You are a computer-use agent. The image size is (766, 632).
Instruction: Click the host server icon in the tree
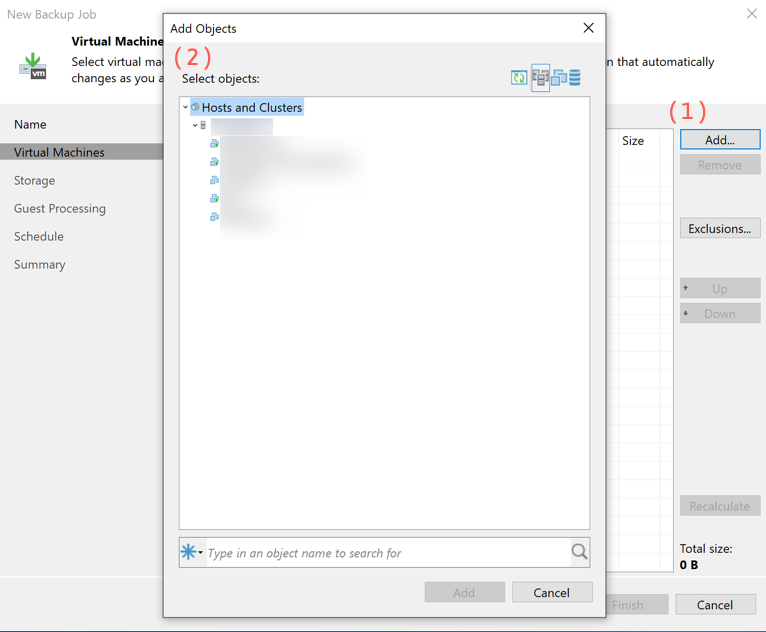click(x=204, y=126)
